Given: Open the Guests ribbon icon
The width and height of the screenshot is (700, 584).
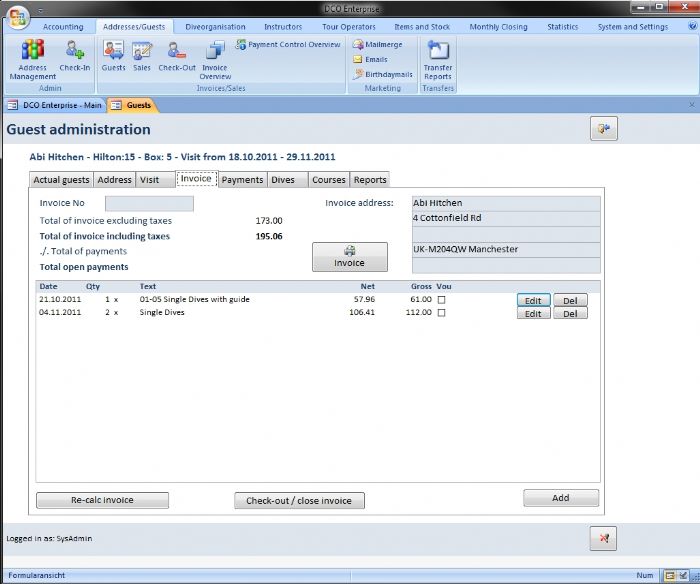Looking at the screenshot, I should pos(113,56).
